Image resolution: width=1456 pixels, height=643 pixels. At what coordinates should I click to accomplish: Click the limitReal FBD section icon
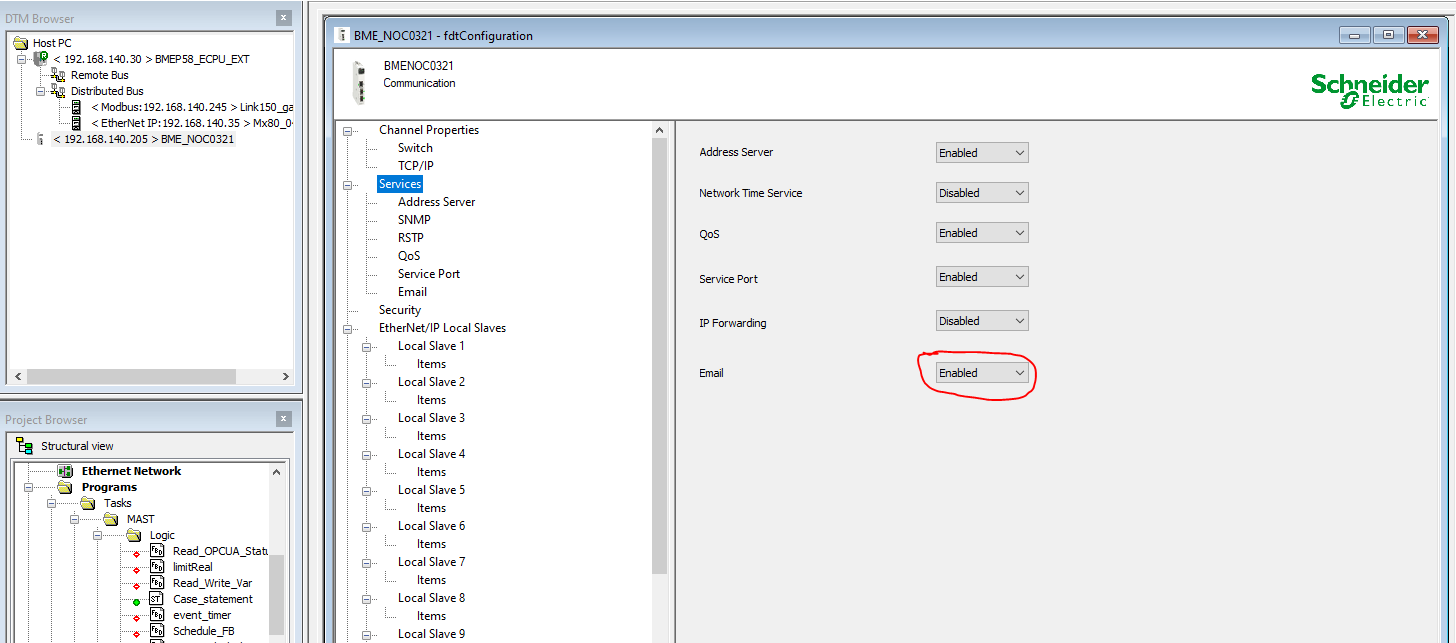coord(157,567)
